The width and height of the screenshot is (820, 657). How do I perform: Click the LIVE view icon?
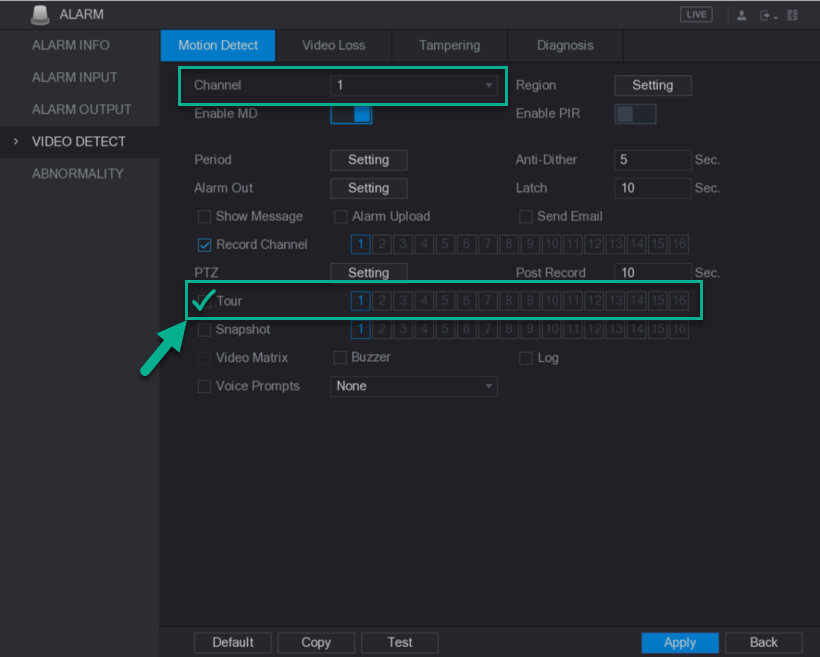(696, 15)
